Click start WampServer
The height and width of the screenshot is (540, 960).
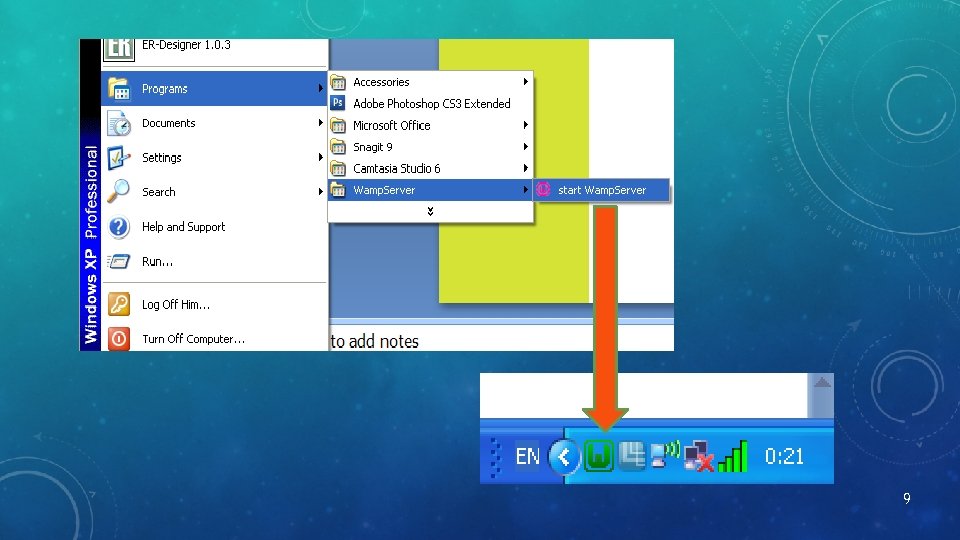(601, 190)
